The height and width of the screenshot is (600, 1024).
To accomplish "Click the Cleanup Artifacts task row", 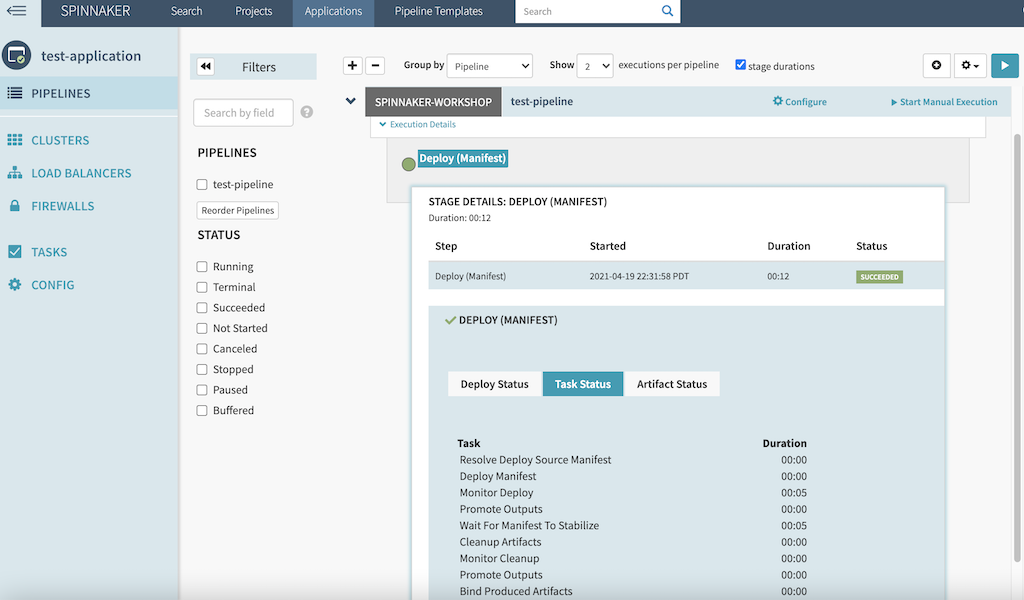I will coord(632,542).
